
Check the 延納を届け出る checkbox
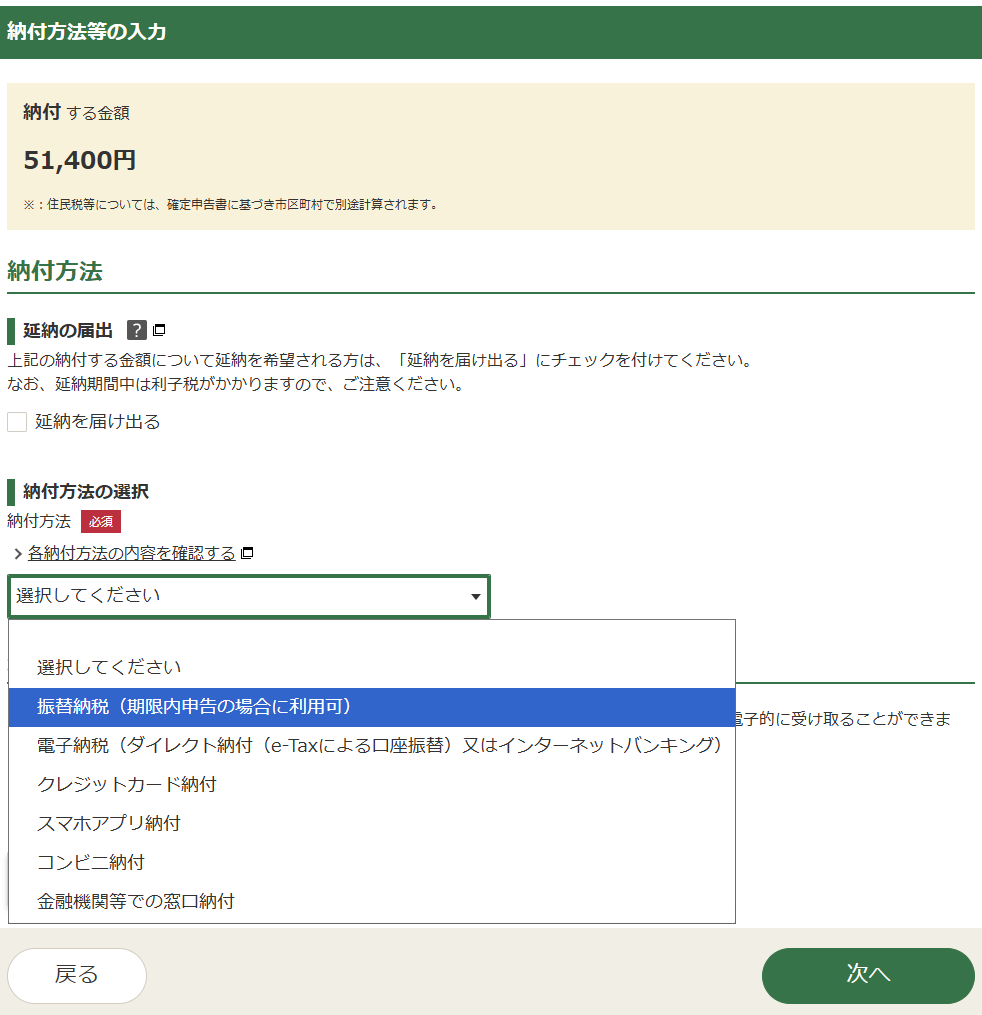coord(17,422)
